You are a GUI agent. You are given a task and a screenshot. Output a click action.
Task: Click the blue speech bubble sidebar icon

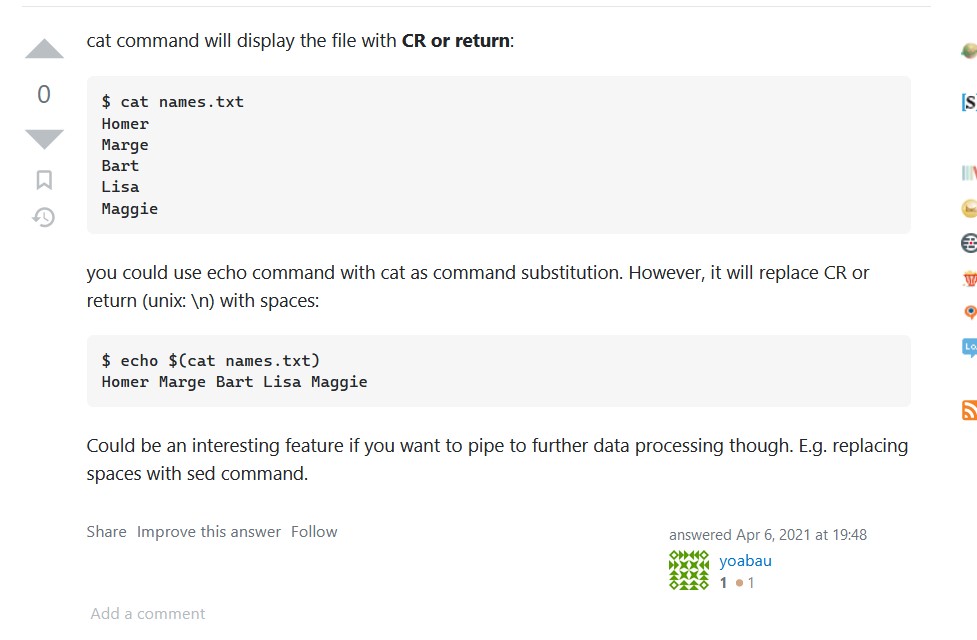pyautogui.click(x=969, y=347)
